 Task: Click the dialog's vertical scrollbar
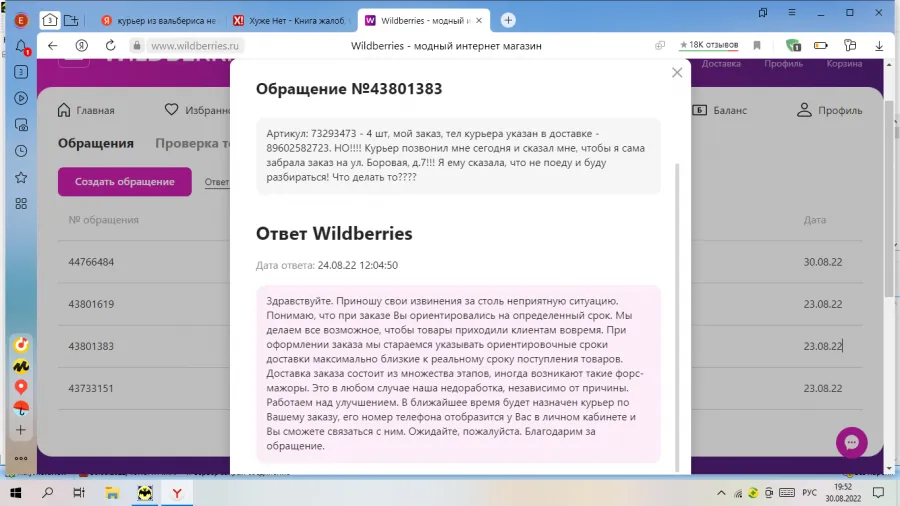coord(677,317)
